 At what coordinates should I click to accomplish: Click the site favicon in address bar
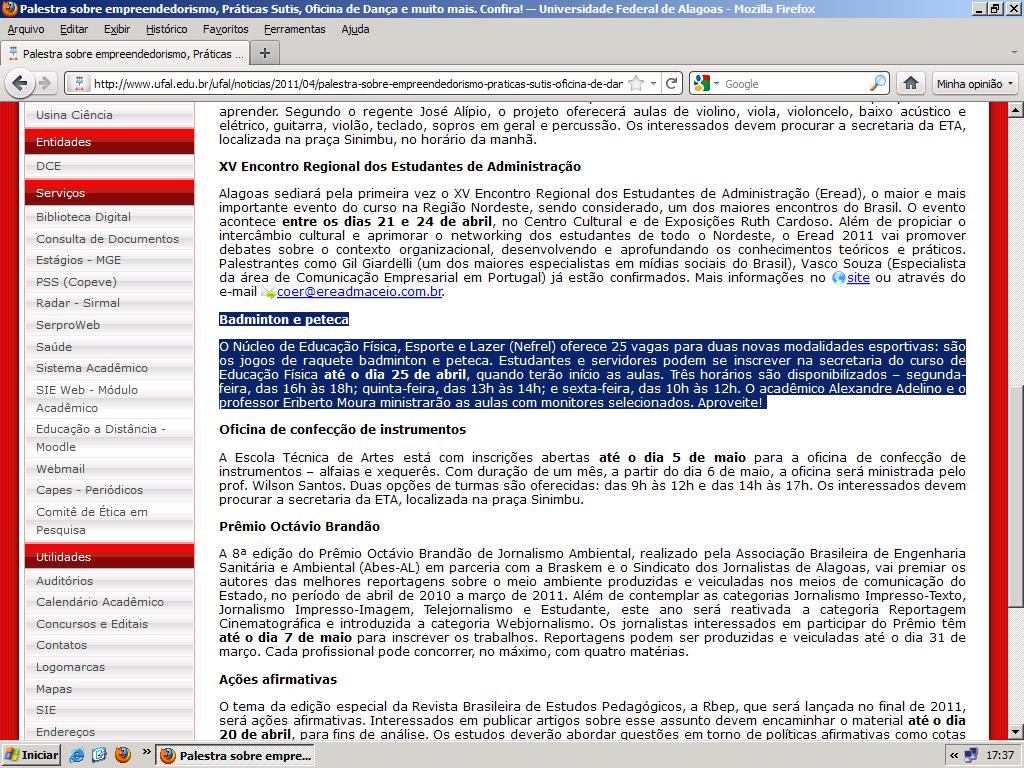point(80,84)
